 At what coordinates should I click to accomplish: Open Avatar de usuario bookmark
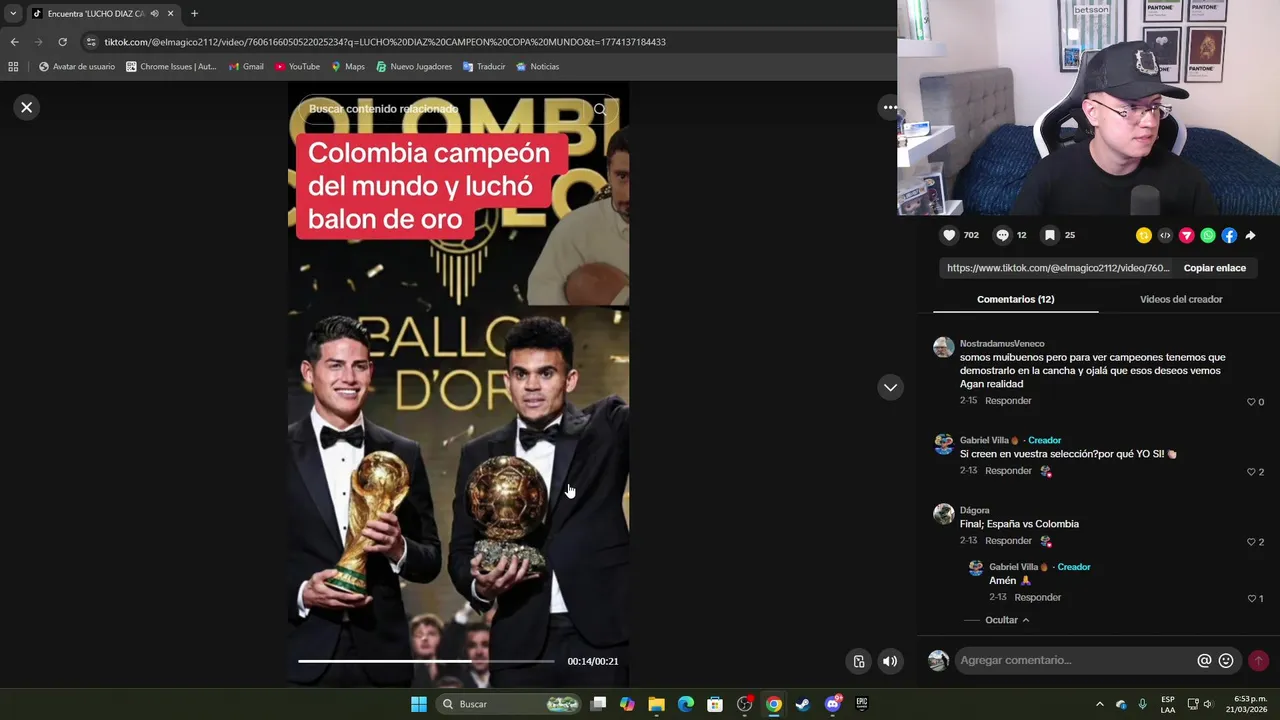coord(76,67)
